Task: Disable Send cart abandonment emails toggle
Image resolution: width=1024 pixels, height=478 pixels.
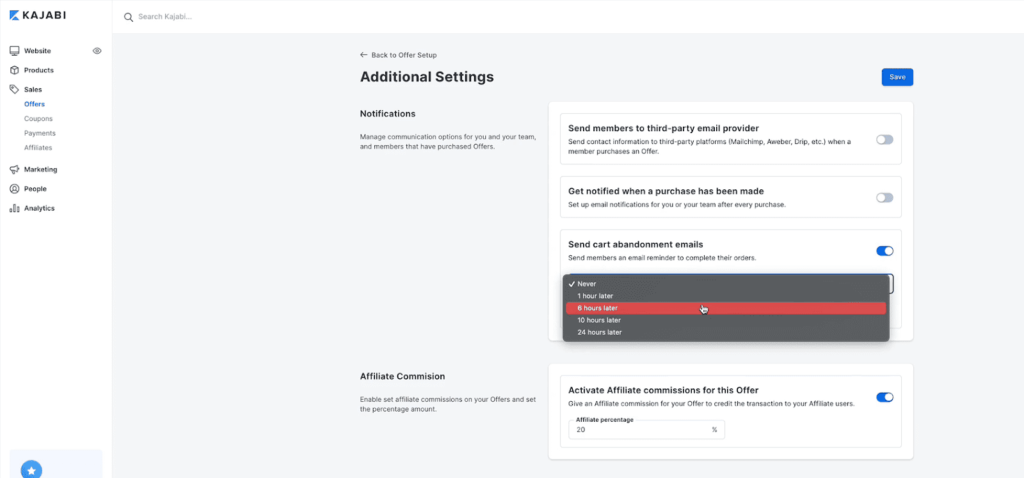Action: tap(884, 251)
